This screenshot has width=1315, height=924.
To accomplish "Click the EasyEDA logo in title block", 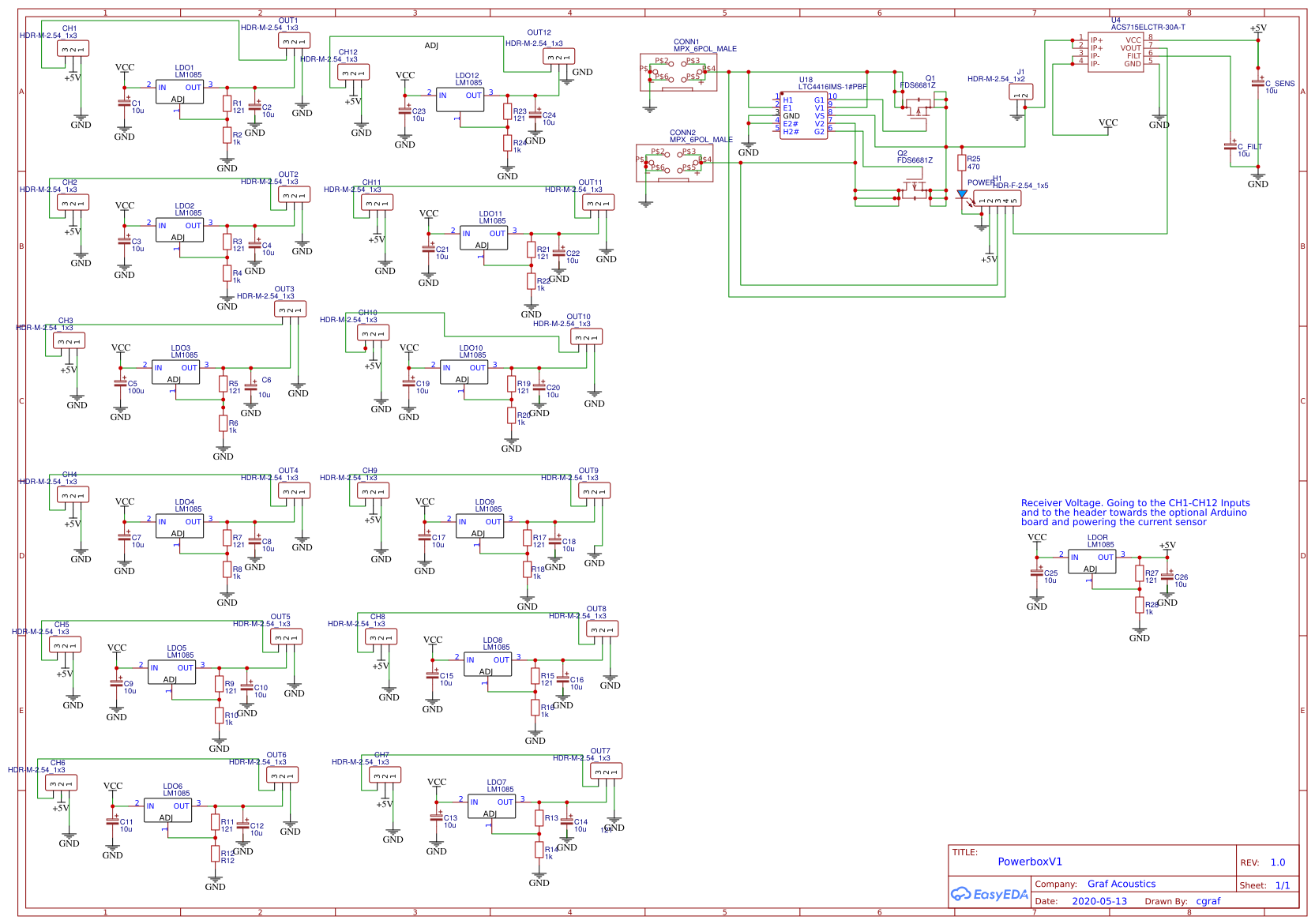I will coord(989,894).
